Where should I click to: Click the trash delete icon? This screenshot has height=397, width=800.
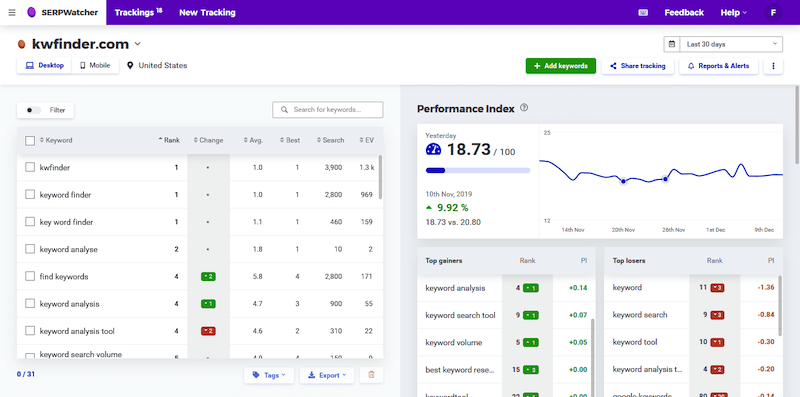point(371,375)
